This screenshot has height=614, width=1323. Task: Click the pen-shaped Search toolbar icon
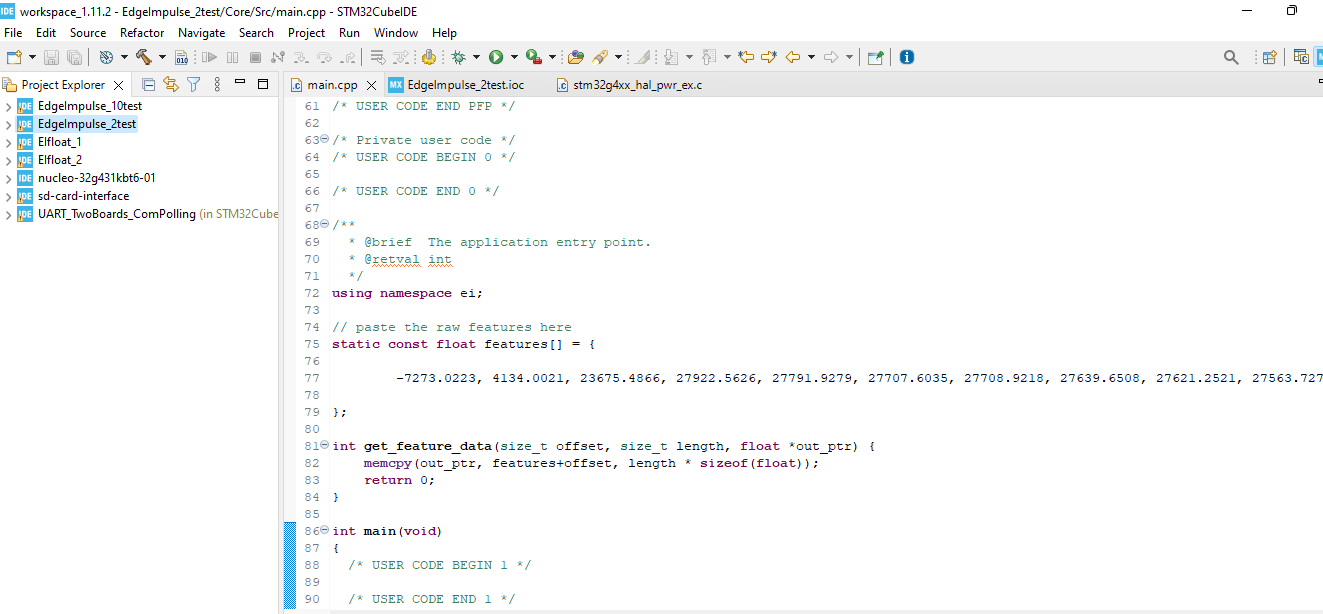pos(600,57)
